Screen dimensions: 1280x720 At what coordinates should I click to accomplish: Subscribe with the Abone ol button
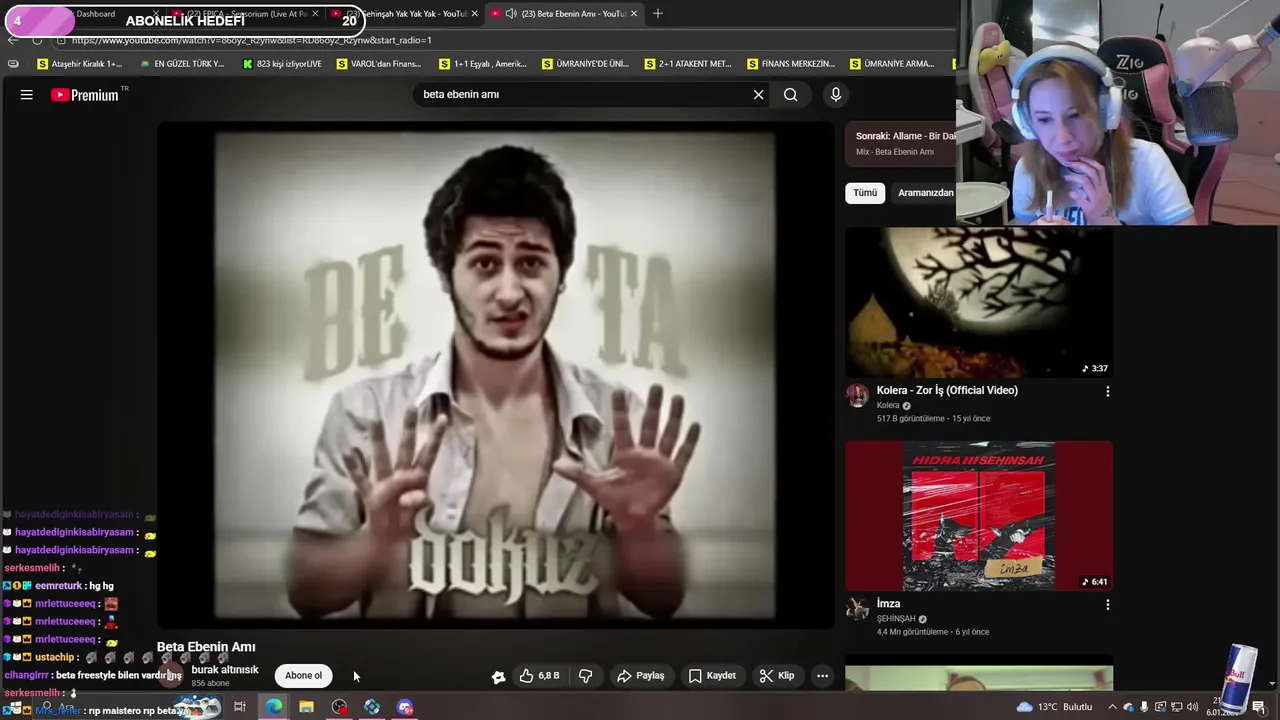click(304, 675)
